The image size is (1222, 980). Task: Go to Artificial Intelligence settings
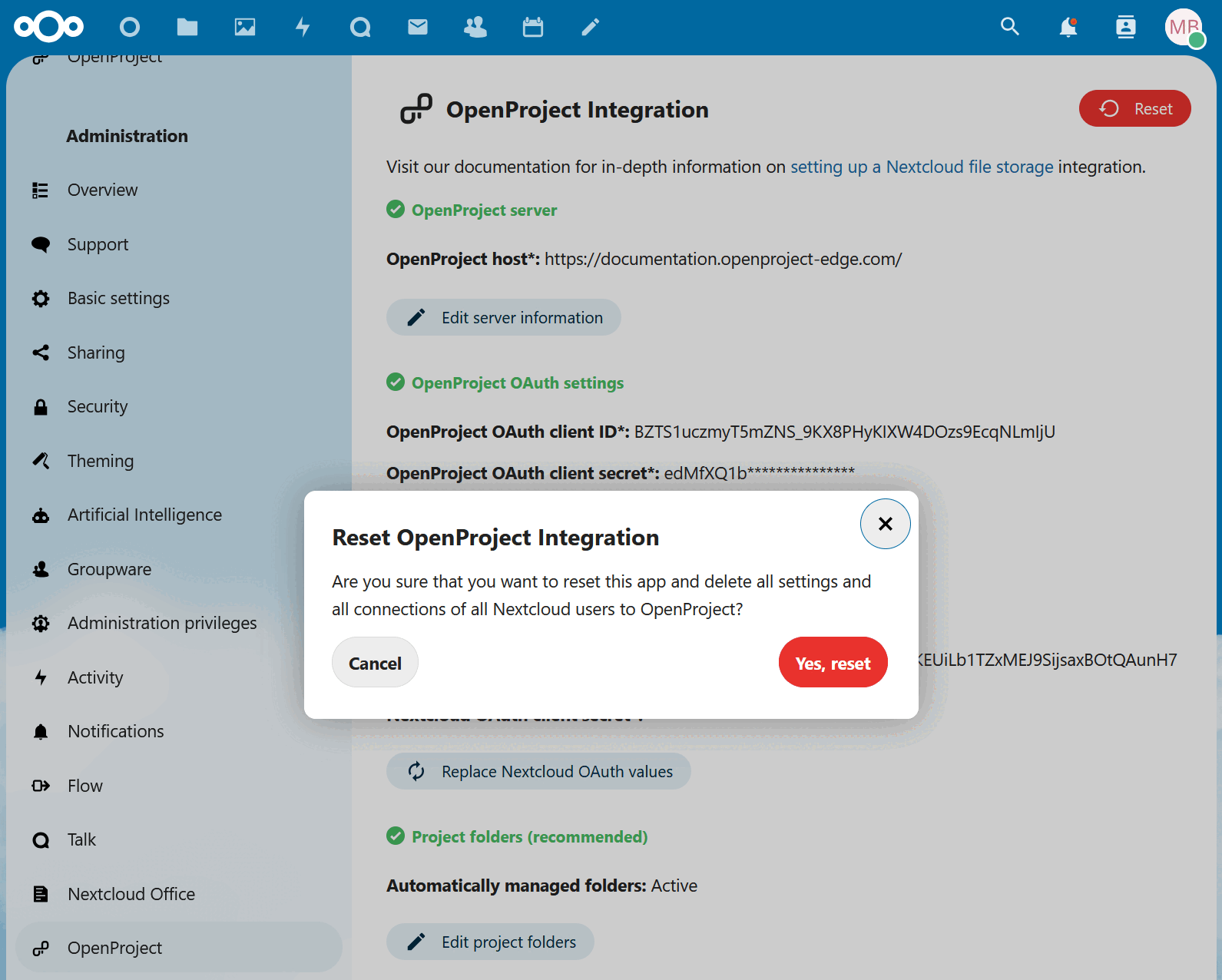[x=144, y=515]
